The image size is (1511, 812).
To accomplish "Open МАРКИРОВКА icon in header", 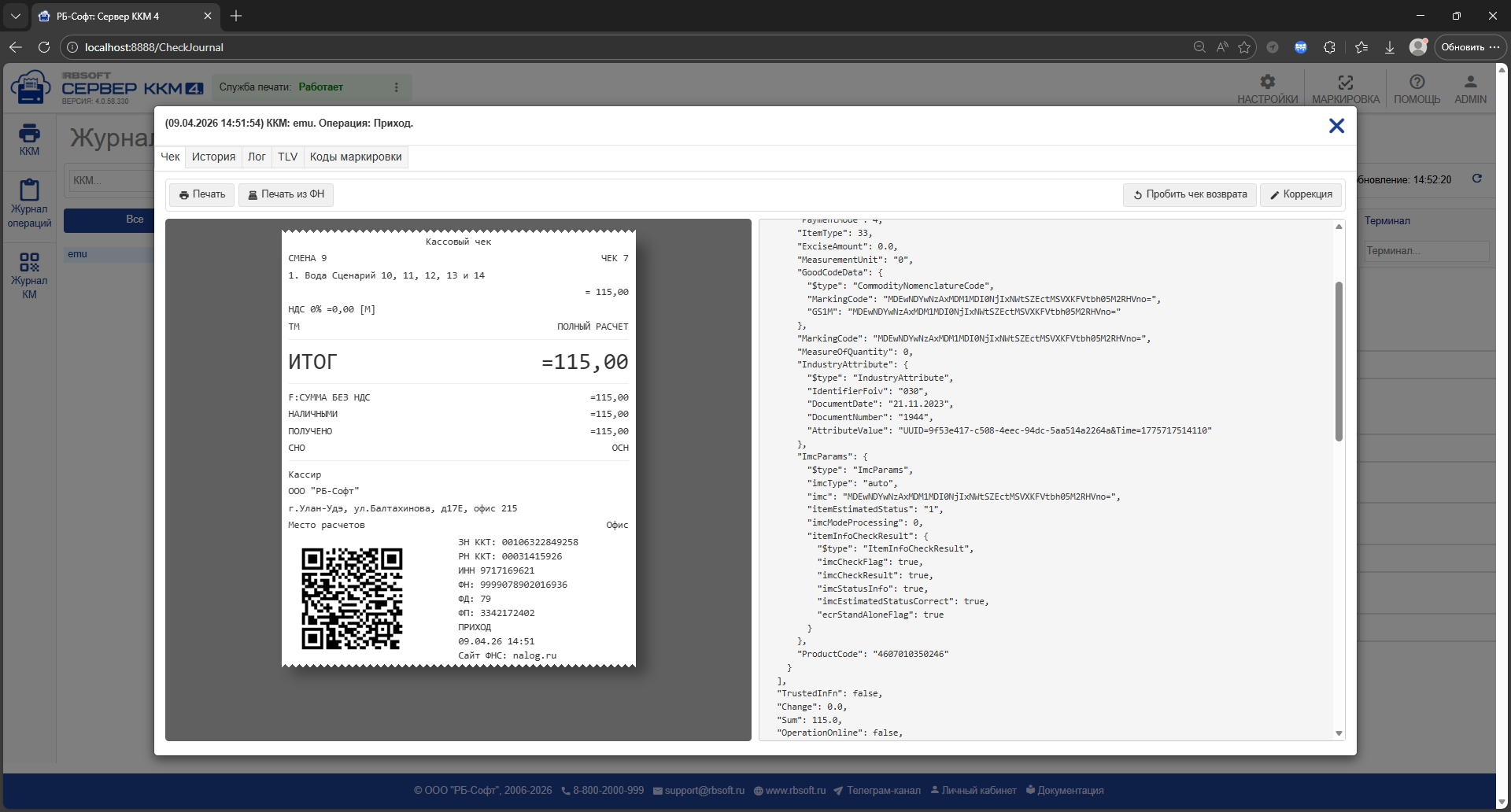I will click(x=1346, y=89).
